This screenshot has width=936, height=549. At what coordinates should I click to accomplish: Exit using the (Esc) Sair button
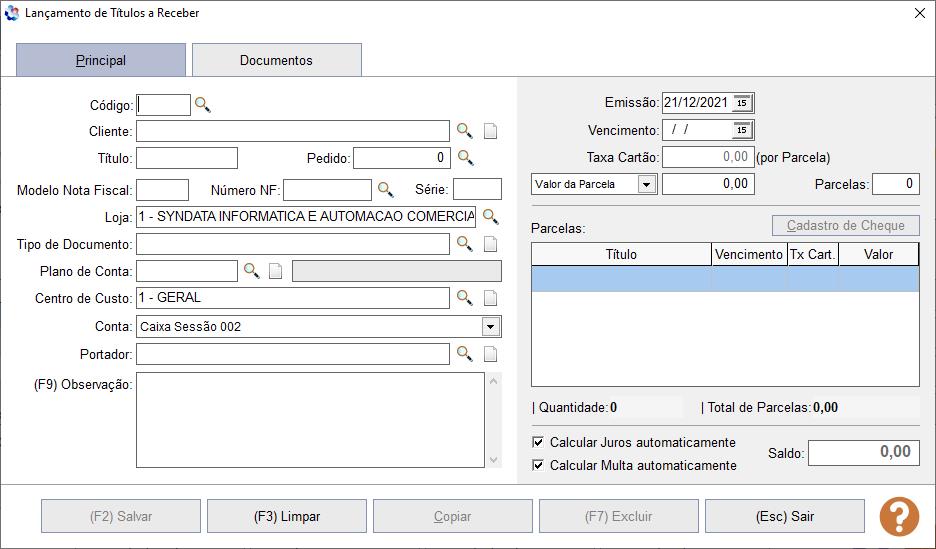(784, 516)
